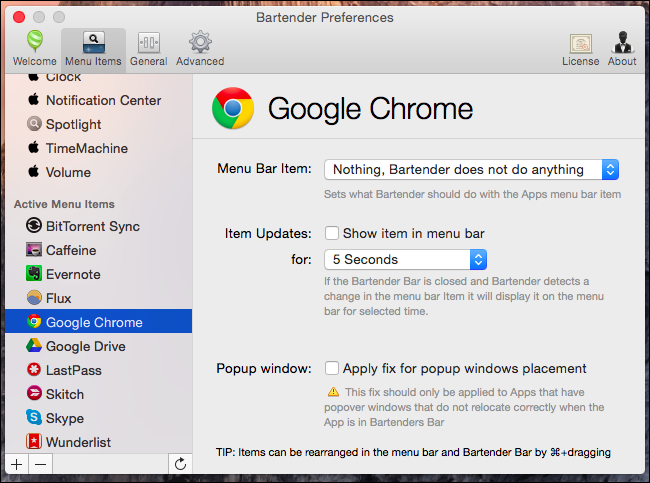Enable Show item in menu bar
This screenshot has height=483, width=650.
tap(332, 233)
